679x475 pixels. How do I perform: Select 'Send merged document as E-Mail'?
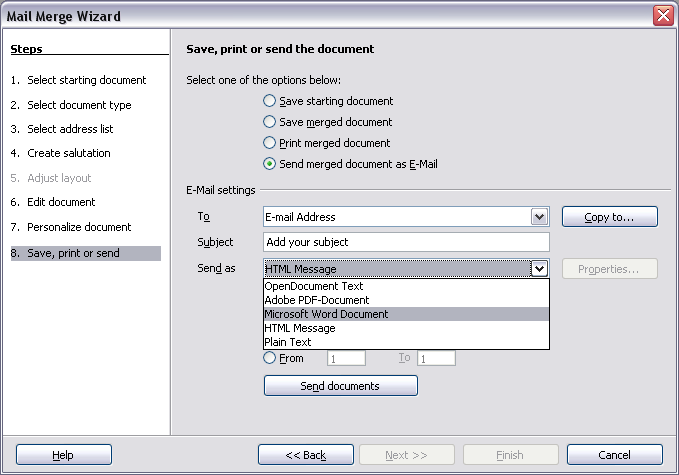269,164
